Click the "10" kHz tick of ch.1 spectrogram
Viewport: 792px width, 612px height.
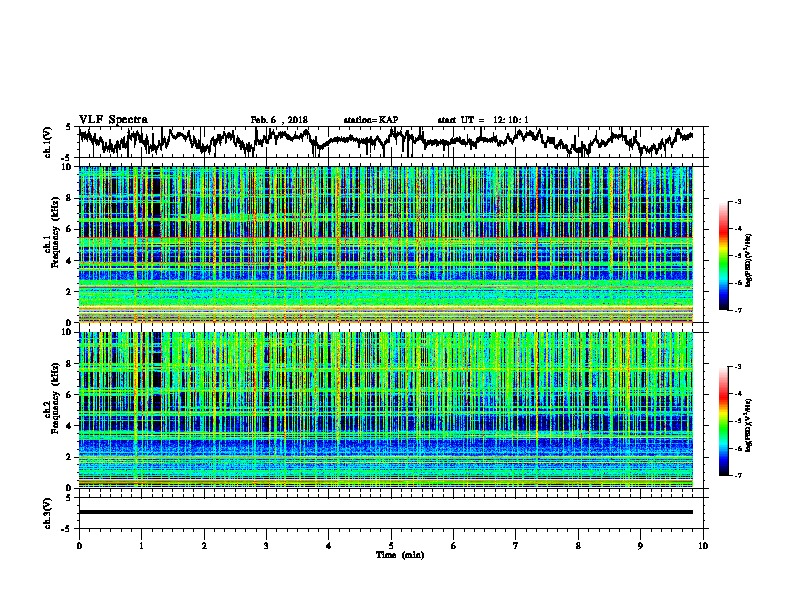[68, 167]
